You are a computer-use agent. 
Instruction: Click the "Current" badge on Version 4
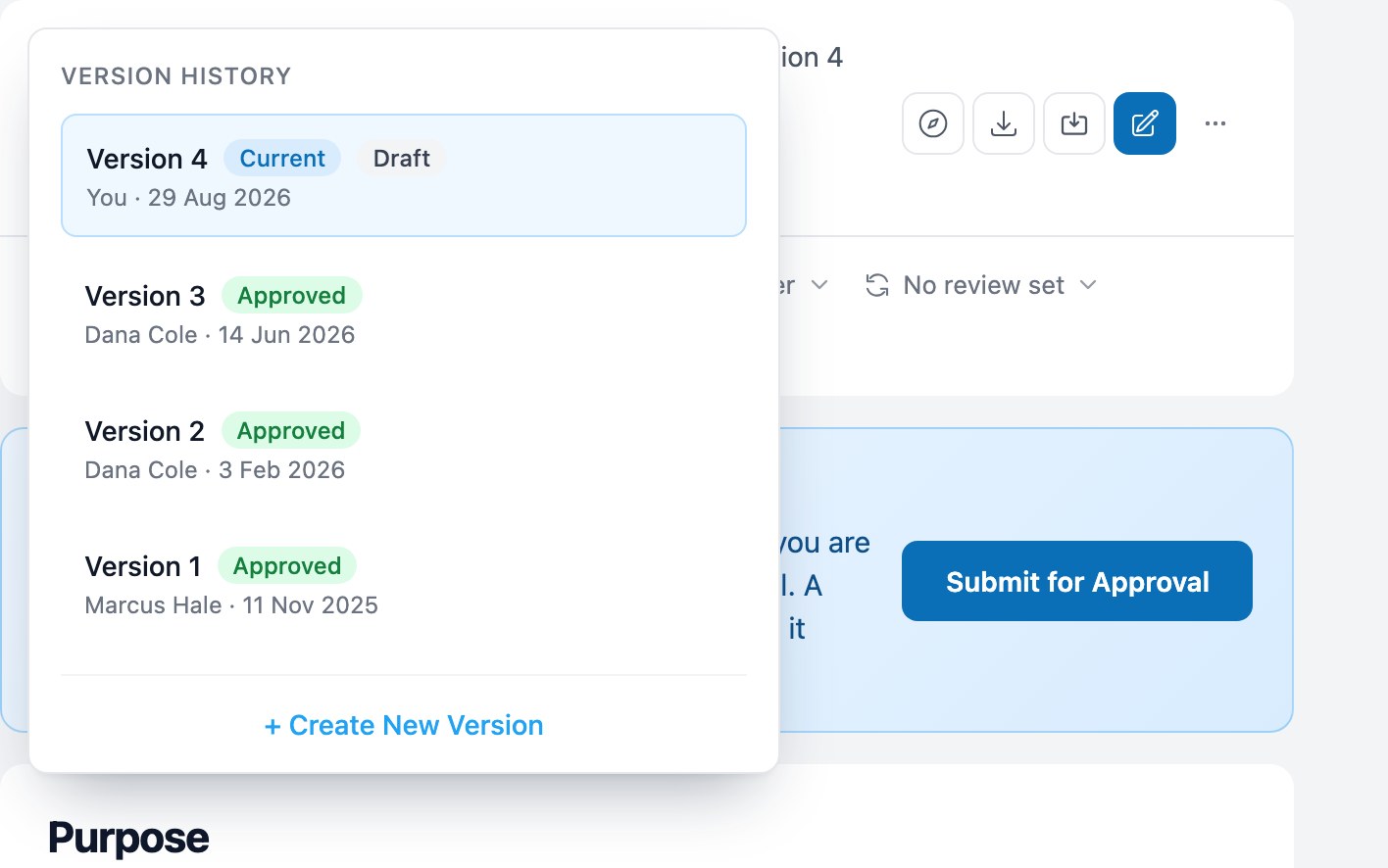282,158
